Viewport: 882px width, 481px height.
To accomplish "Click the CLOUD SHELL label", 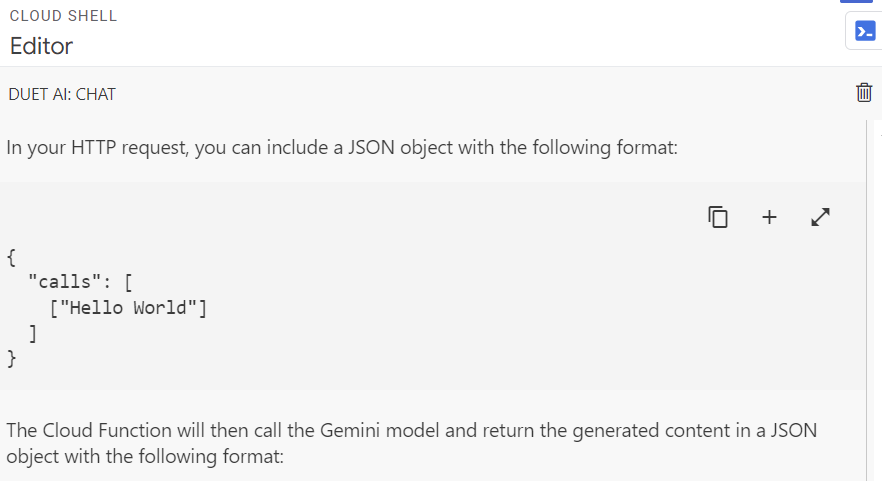I will (63, 17).
